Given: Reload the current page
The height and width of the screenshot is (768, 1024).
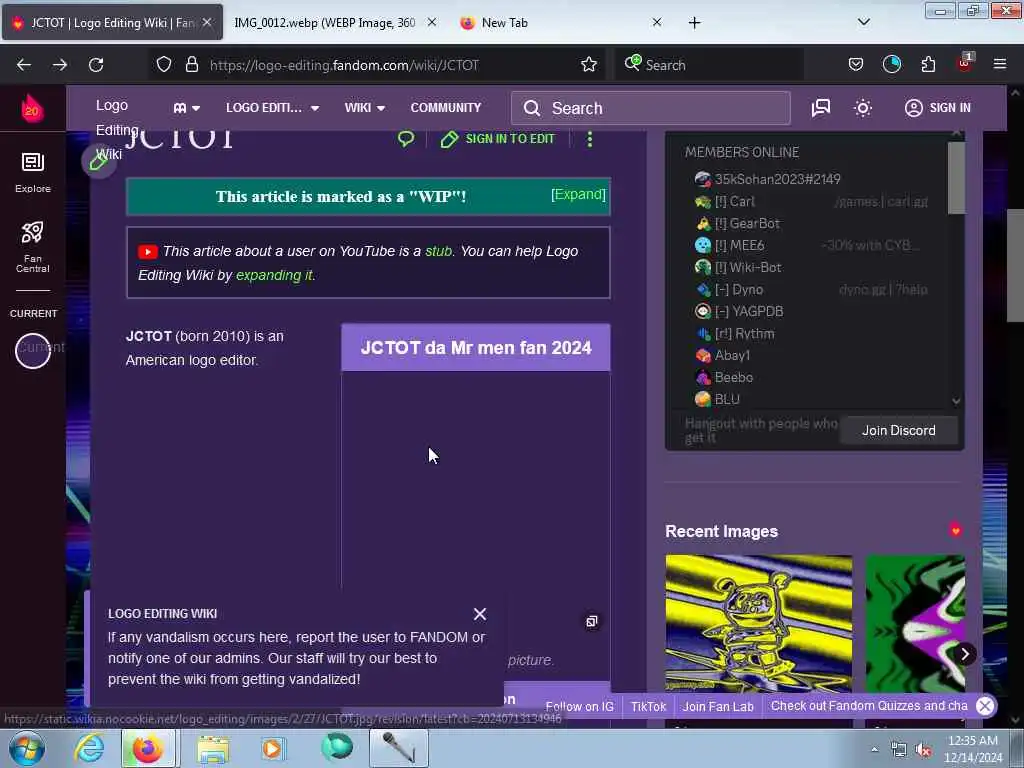Looking at the screenshot, I should click(96, 65).
